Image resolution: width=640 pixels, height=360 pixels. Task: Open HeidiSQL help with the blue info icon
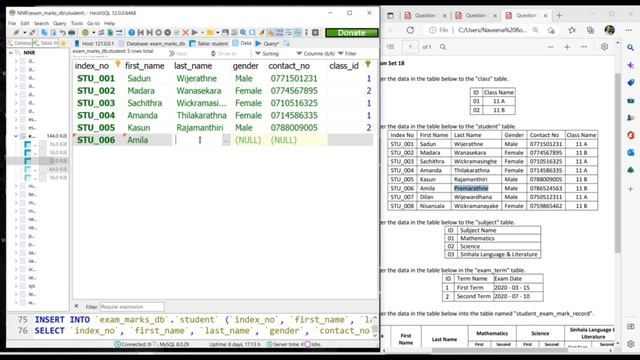click(131, 33)
